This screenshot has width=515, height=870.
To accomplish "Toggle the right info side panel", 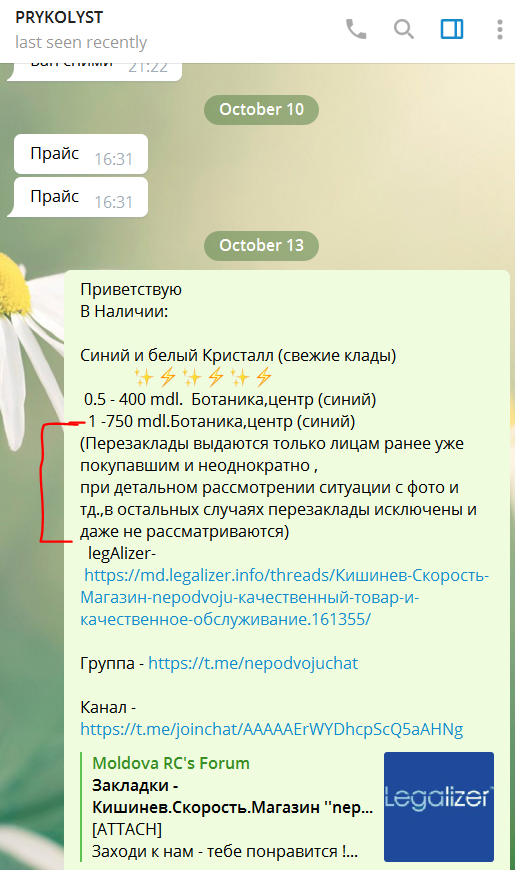I will (452, 29).
